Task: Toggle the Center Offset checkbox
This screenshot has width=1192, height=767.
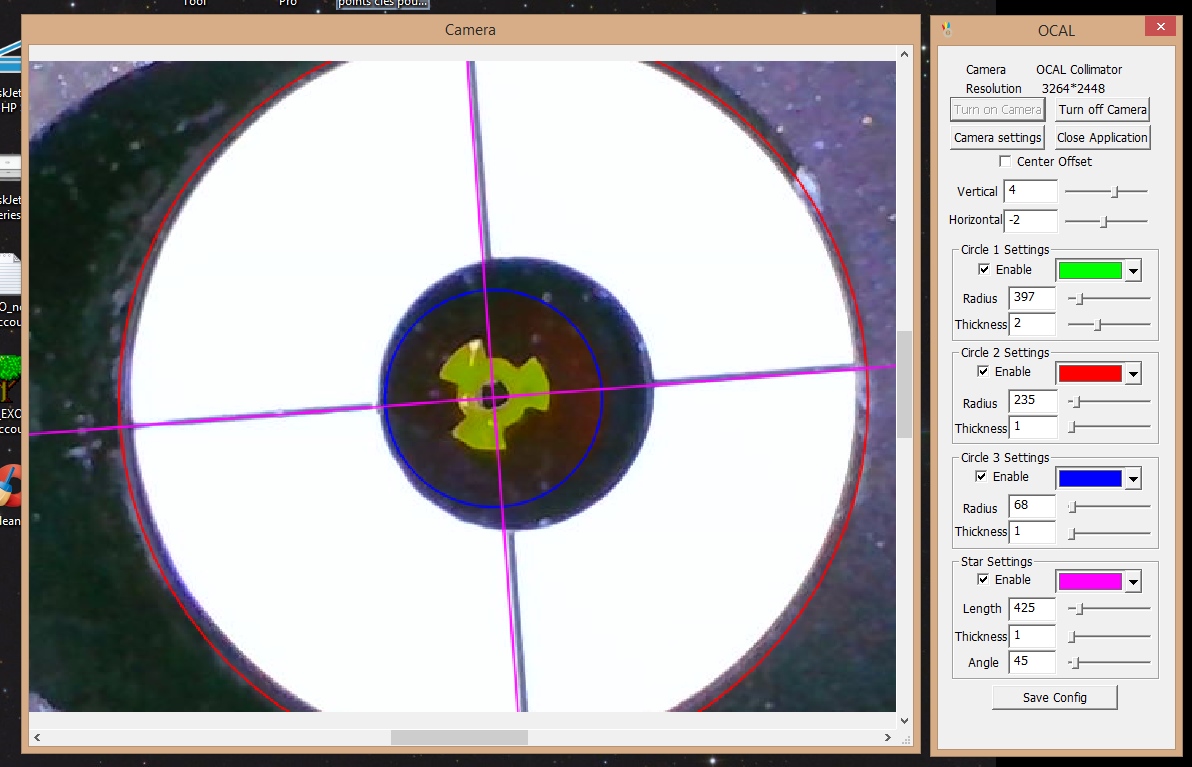Action: [1005, 161]
